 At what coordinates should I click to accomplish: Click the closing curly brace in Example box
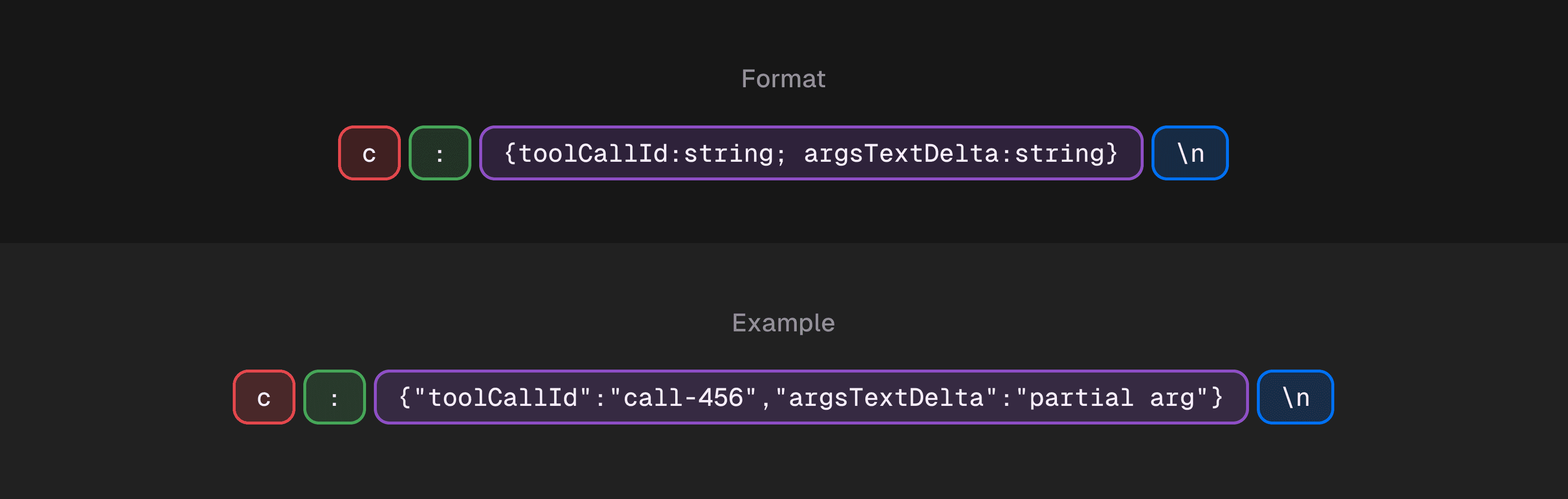(x=1217, y=398)
